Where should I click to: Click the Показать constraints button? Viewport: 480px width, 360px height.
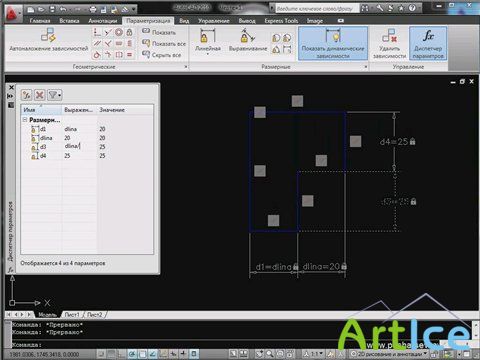[x=159, y=32]
